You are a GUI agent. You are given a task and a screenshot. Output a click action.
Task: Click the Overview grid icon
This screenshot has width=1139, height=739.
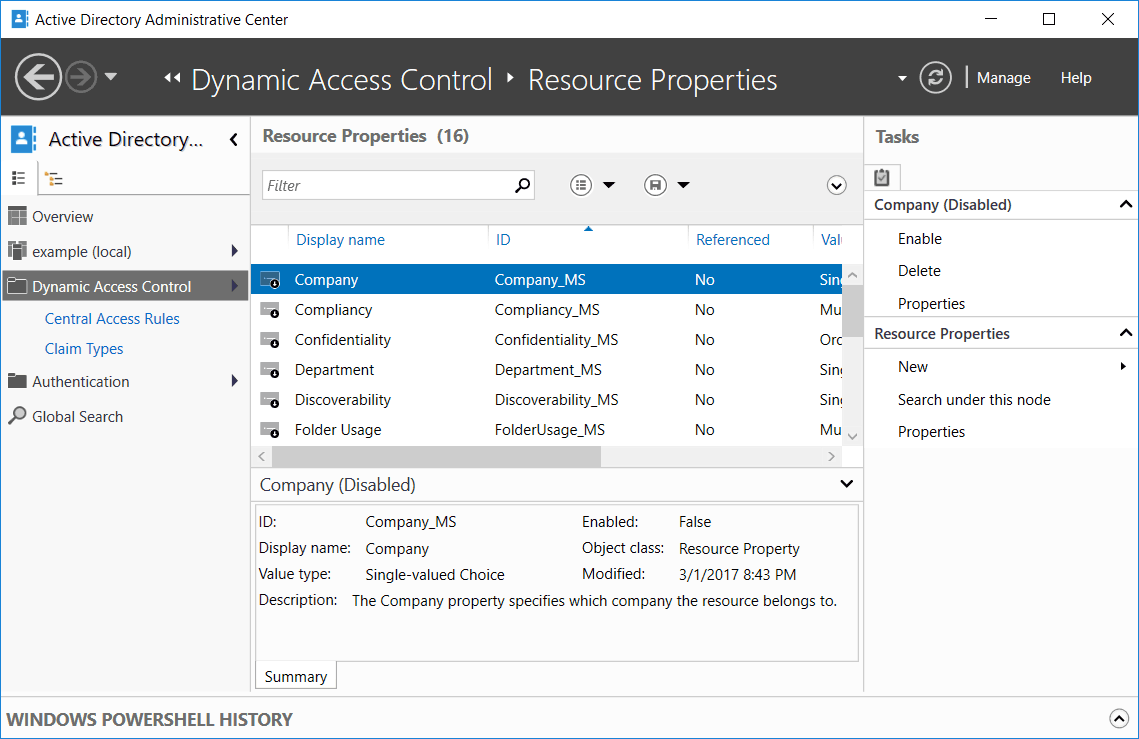click(x=17, y=216)
